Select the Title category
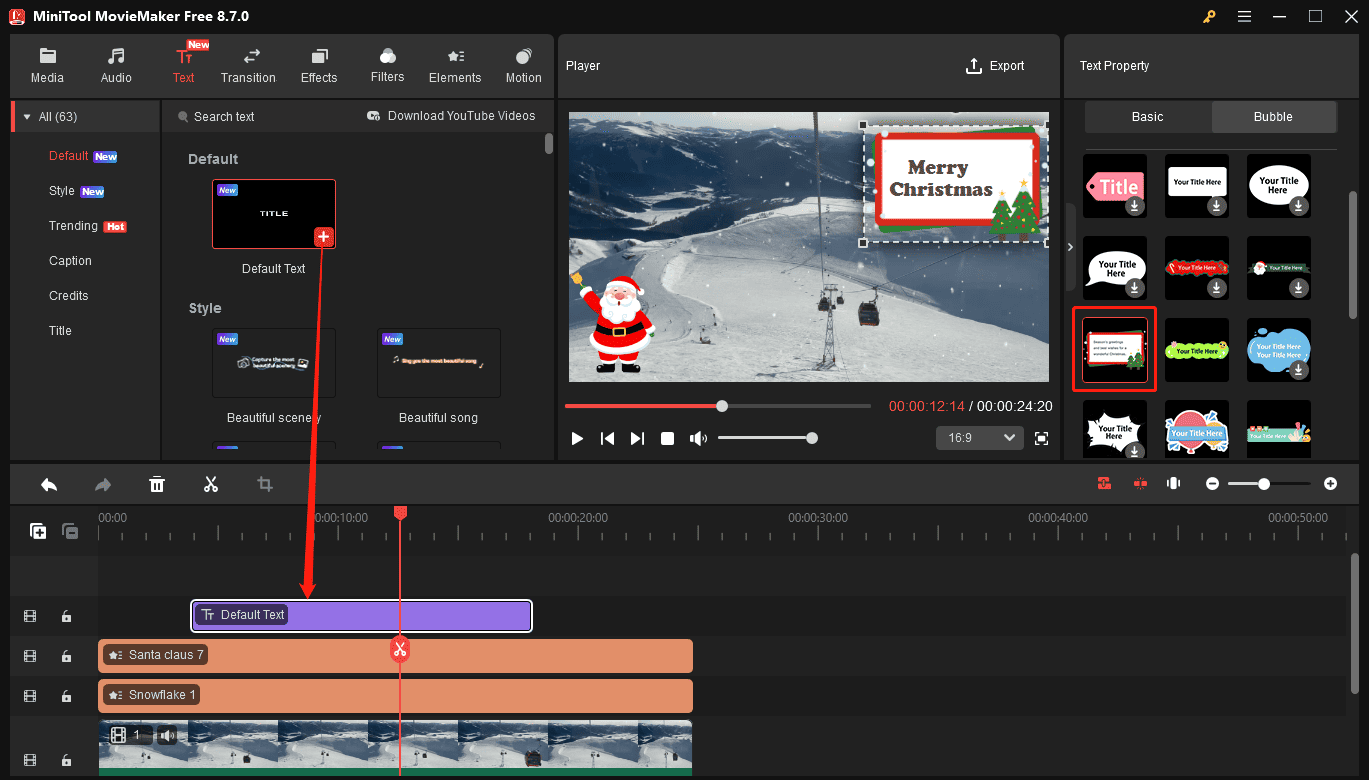 point(60,331)
